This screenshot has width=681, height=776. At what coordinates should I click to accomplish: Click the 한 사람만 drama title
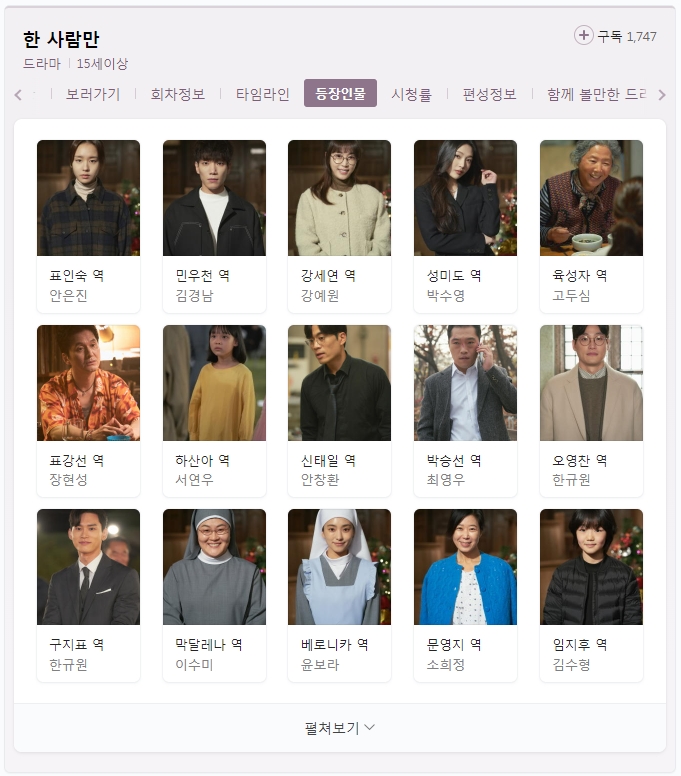click(61, 39)
